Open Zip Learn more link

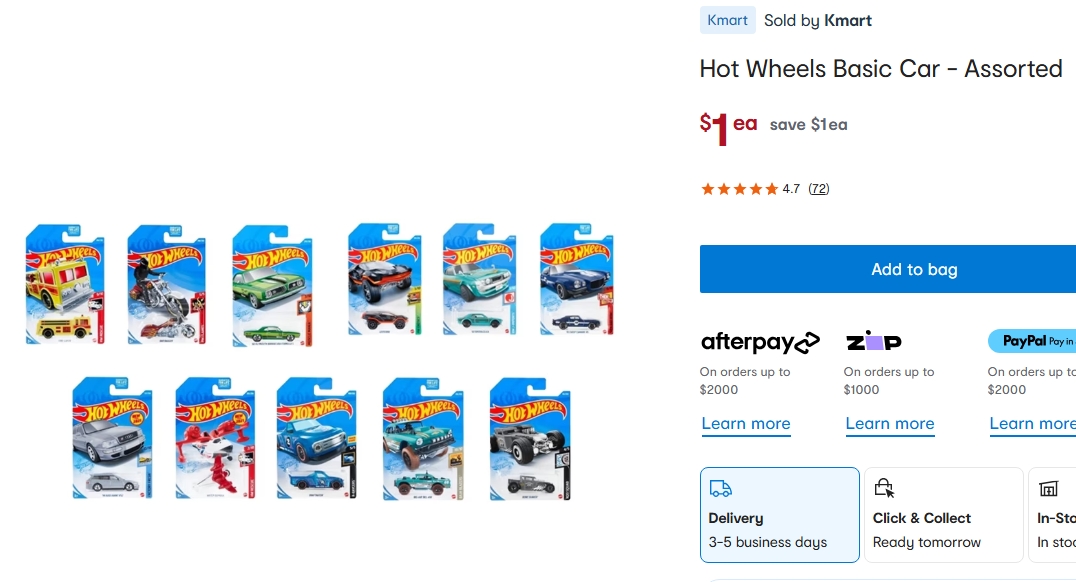890,423
